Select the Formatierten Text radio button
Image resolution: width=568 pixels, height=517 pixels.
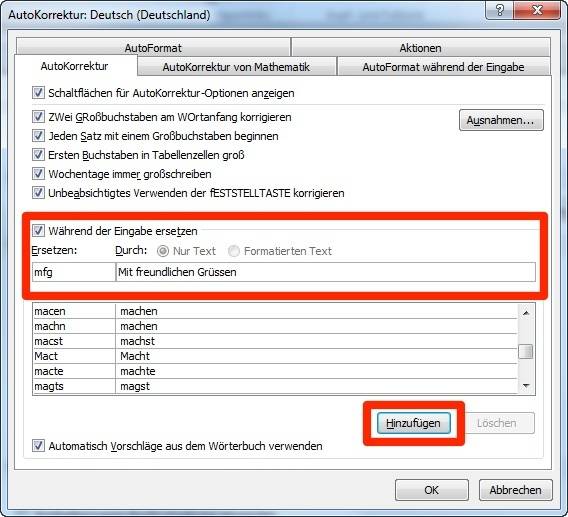tap(234, 251)
